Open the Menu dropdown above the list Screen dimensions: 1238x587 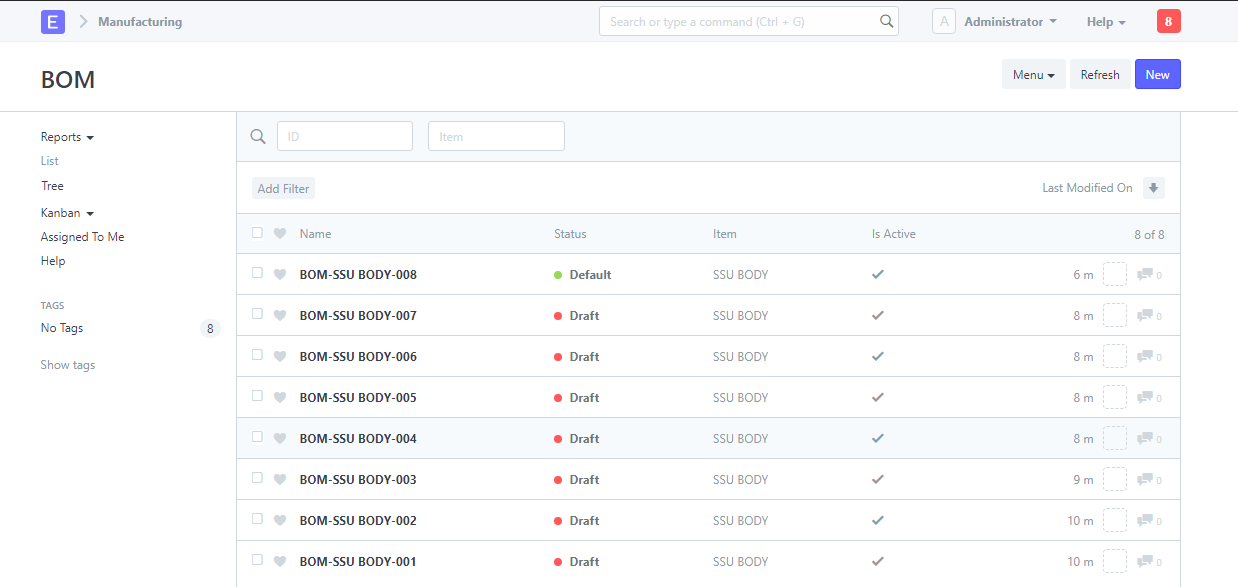coord(1033,73)
